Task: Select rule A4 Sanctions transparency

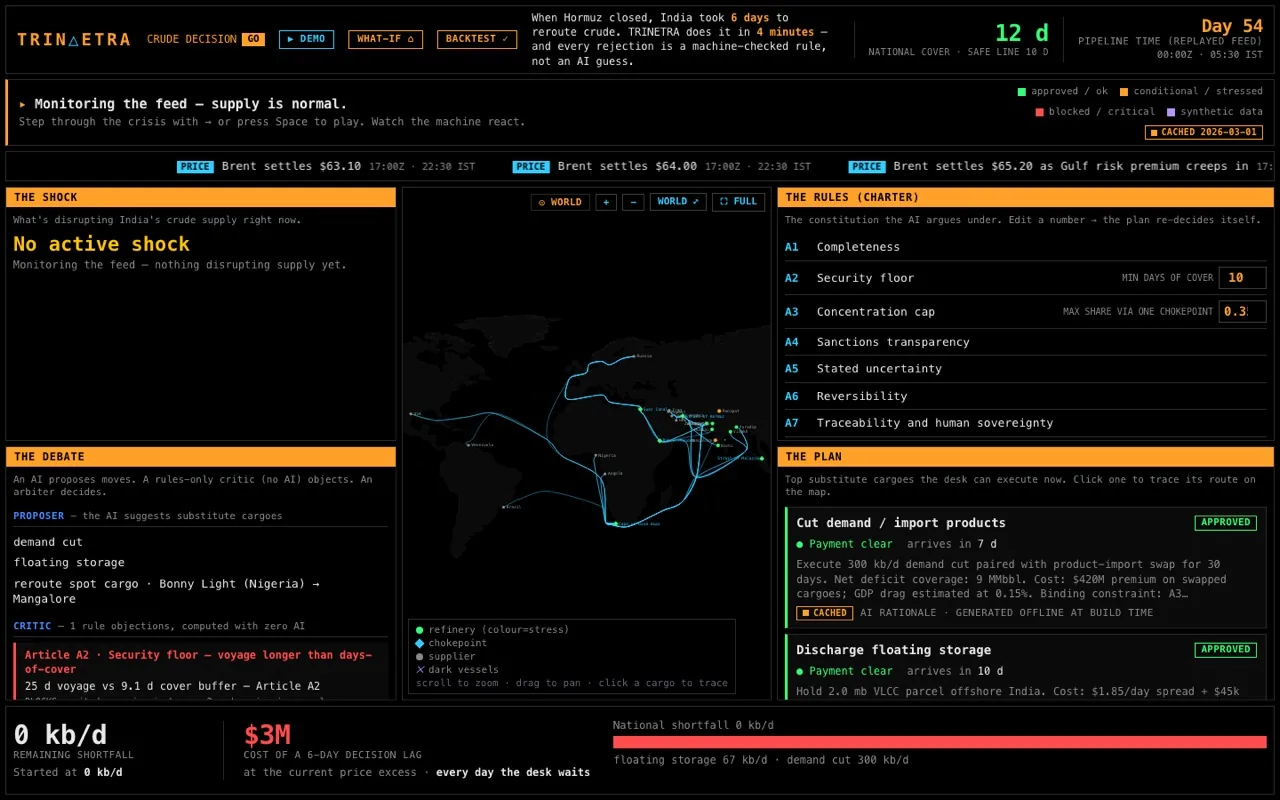Action: [x=1026, y=342]
